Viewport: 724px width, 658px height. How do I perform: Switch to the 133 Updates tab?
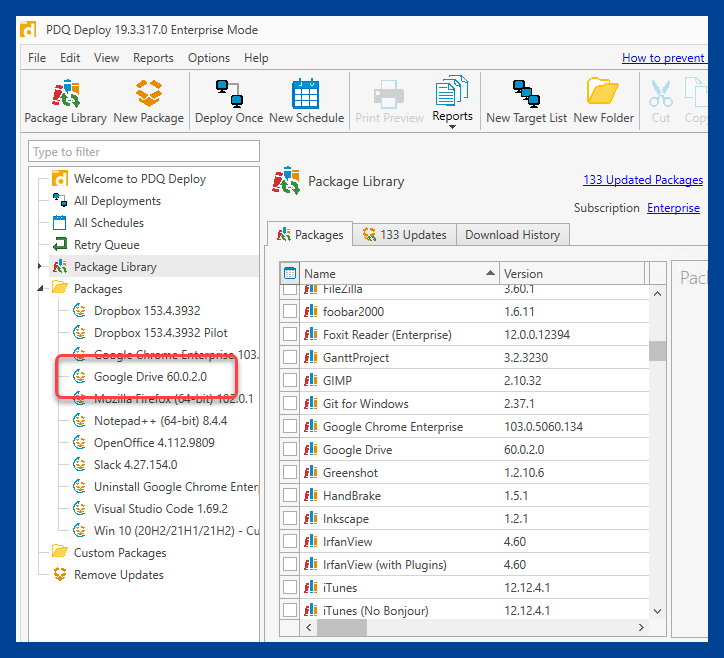(x=404, y=235)
